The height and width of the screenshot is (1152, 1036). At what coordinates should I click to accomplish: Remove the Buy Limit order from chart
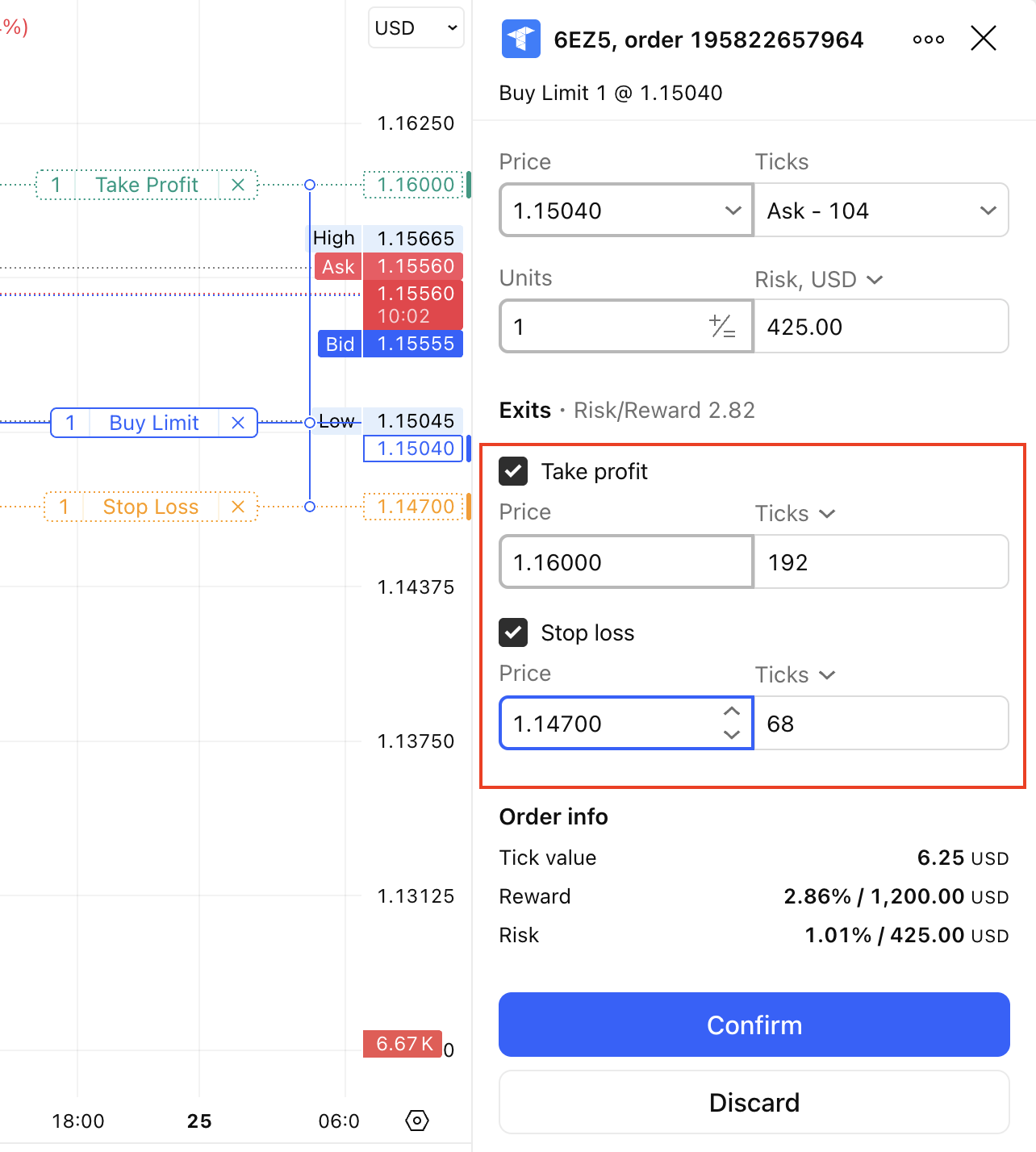(x=238, y=423)
